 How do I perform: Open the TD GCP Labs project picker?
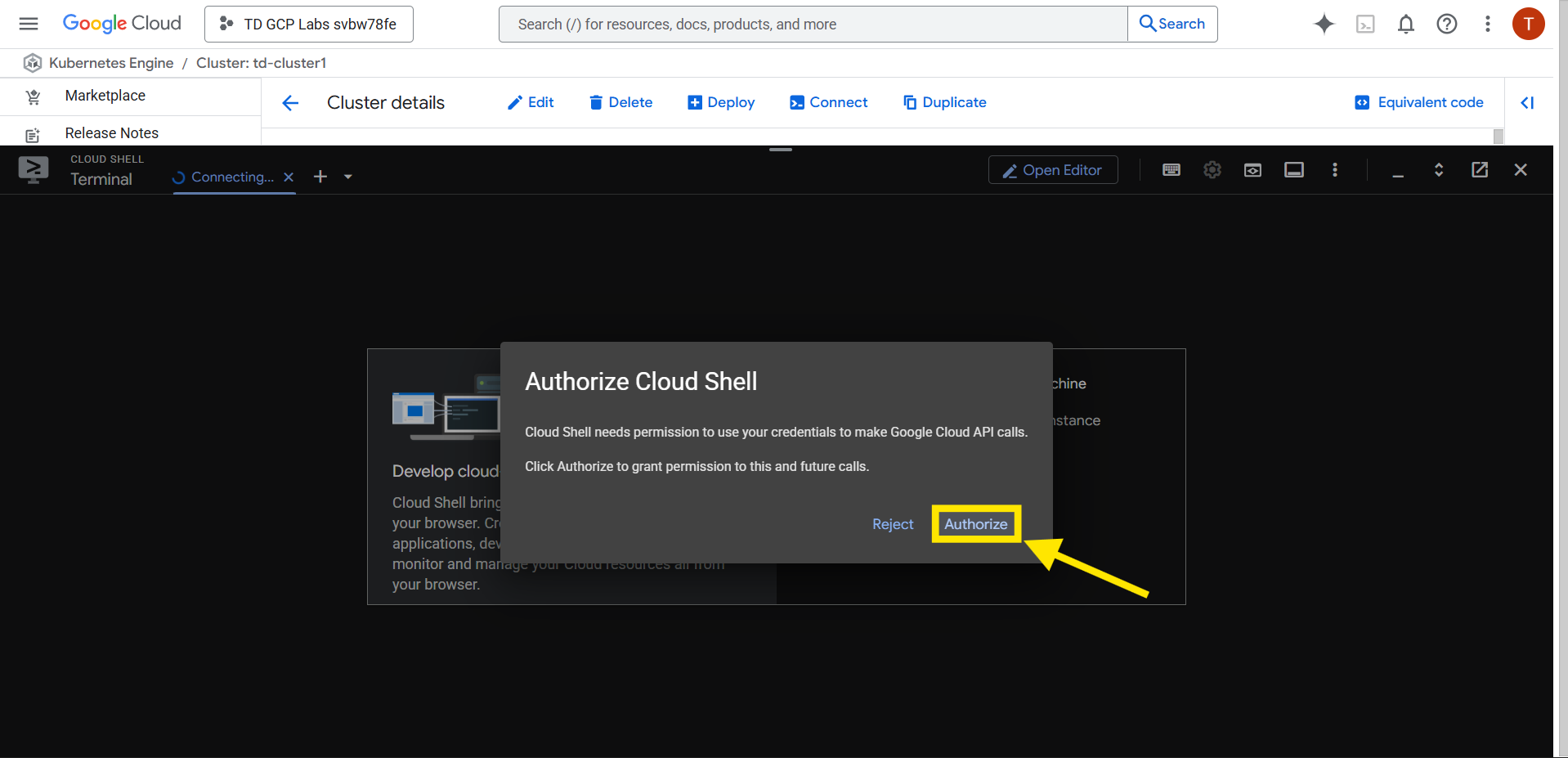(309, 24)
